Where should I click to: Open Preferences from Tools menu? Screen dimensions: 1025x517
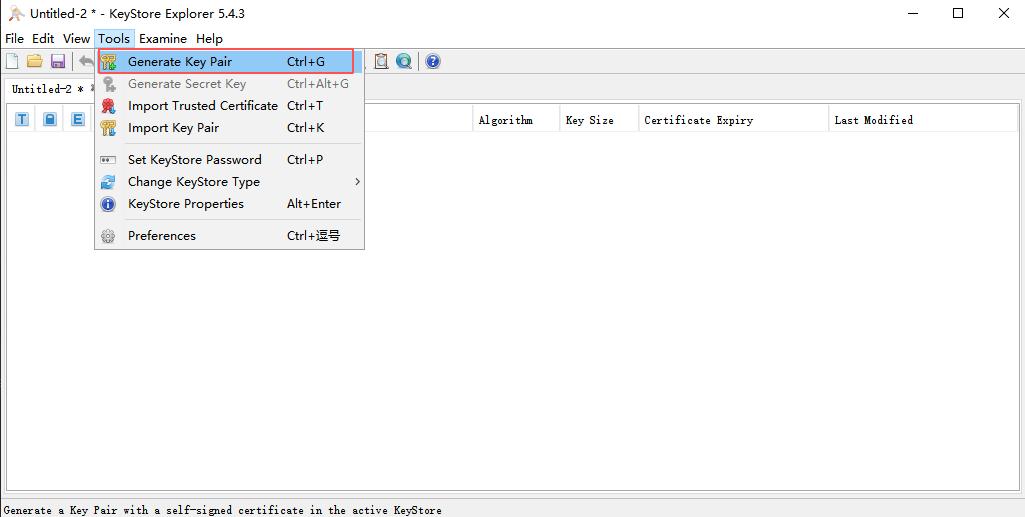click(x=229, y=236)
